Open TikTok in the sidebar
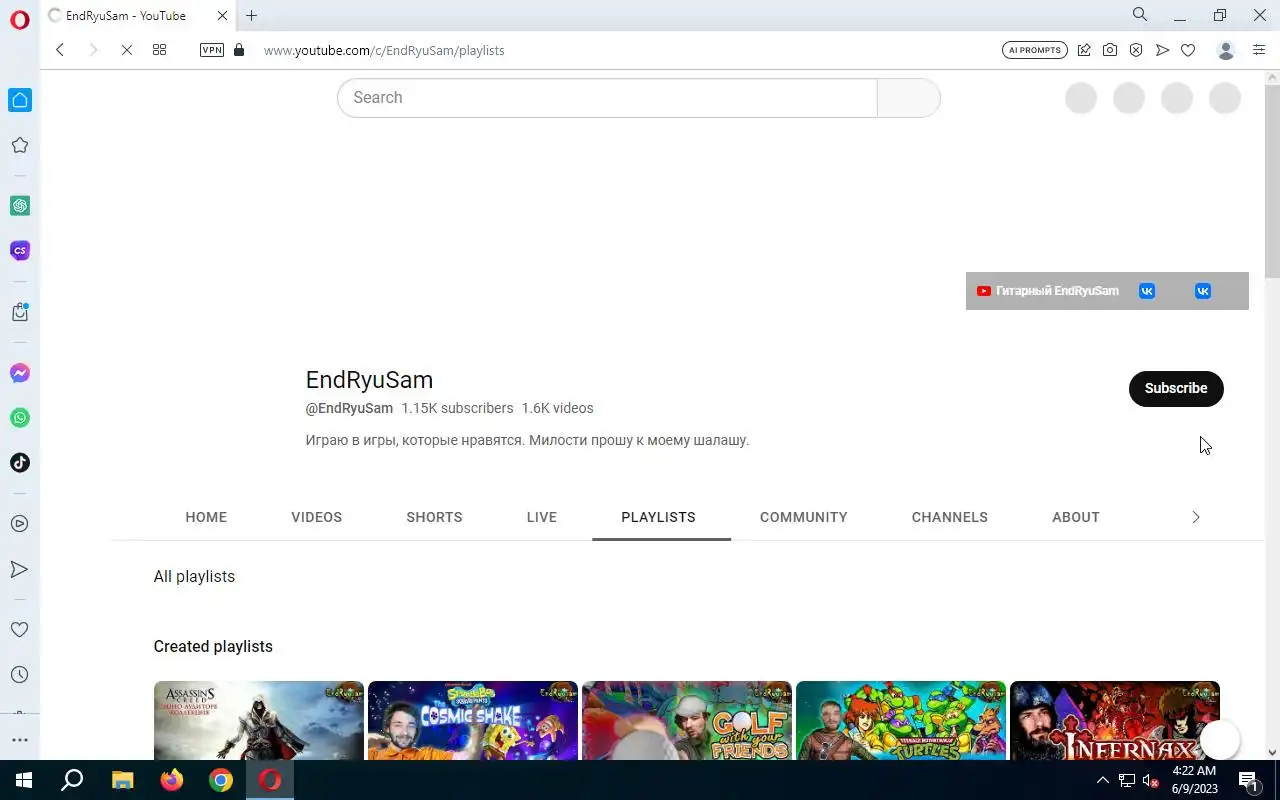 20,463
